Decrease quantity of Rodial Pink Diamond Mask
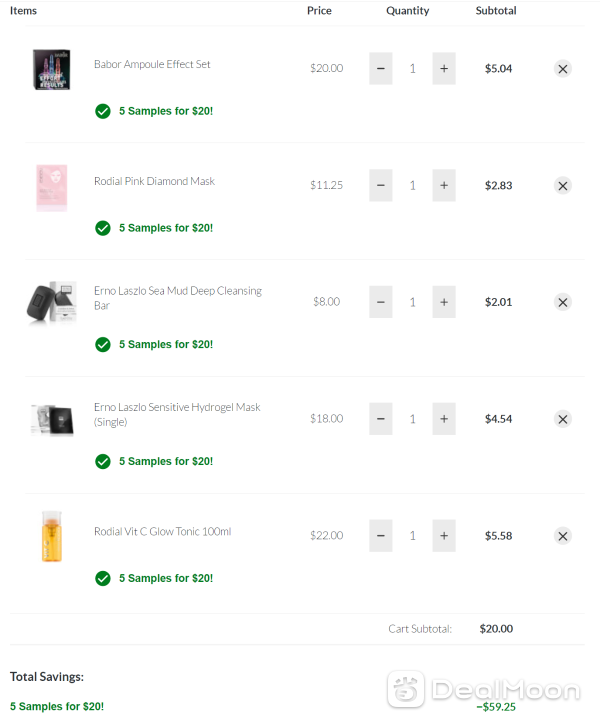This screenshot has height=722, width=600. coord(380,185)
